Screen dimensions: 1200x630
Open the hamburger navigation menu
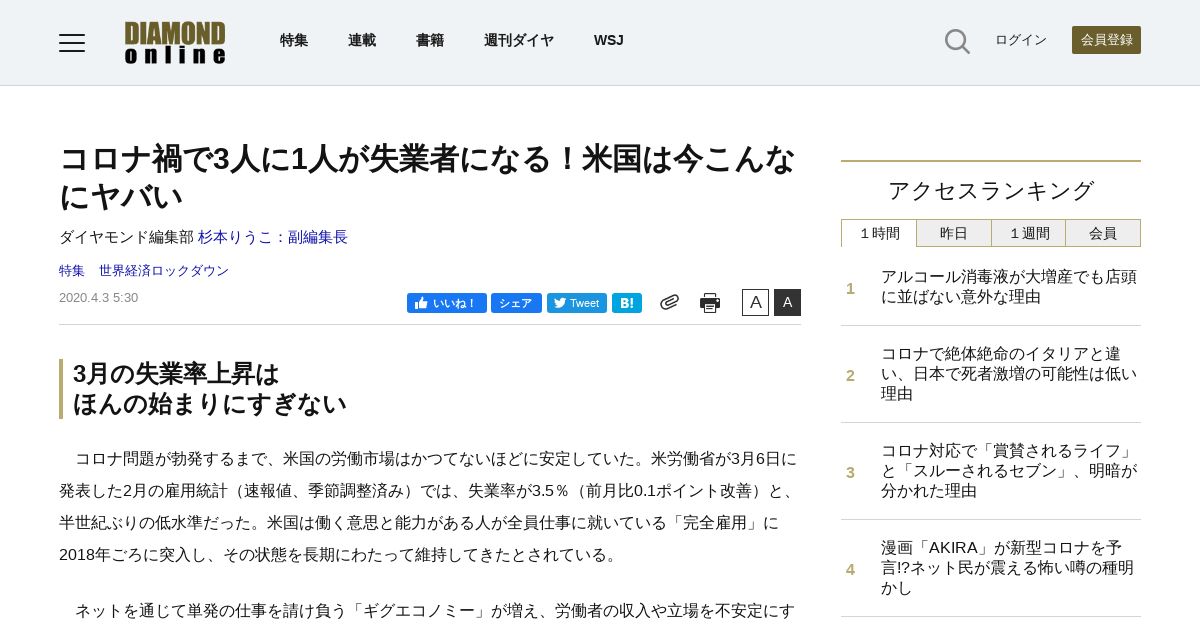point(72,42)
